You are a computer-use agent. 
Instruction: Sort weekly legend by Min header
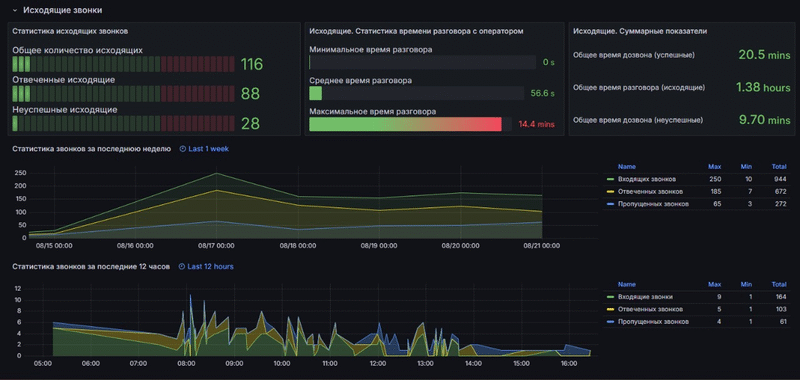(747, 166)
